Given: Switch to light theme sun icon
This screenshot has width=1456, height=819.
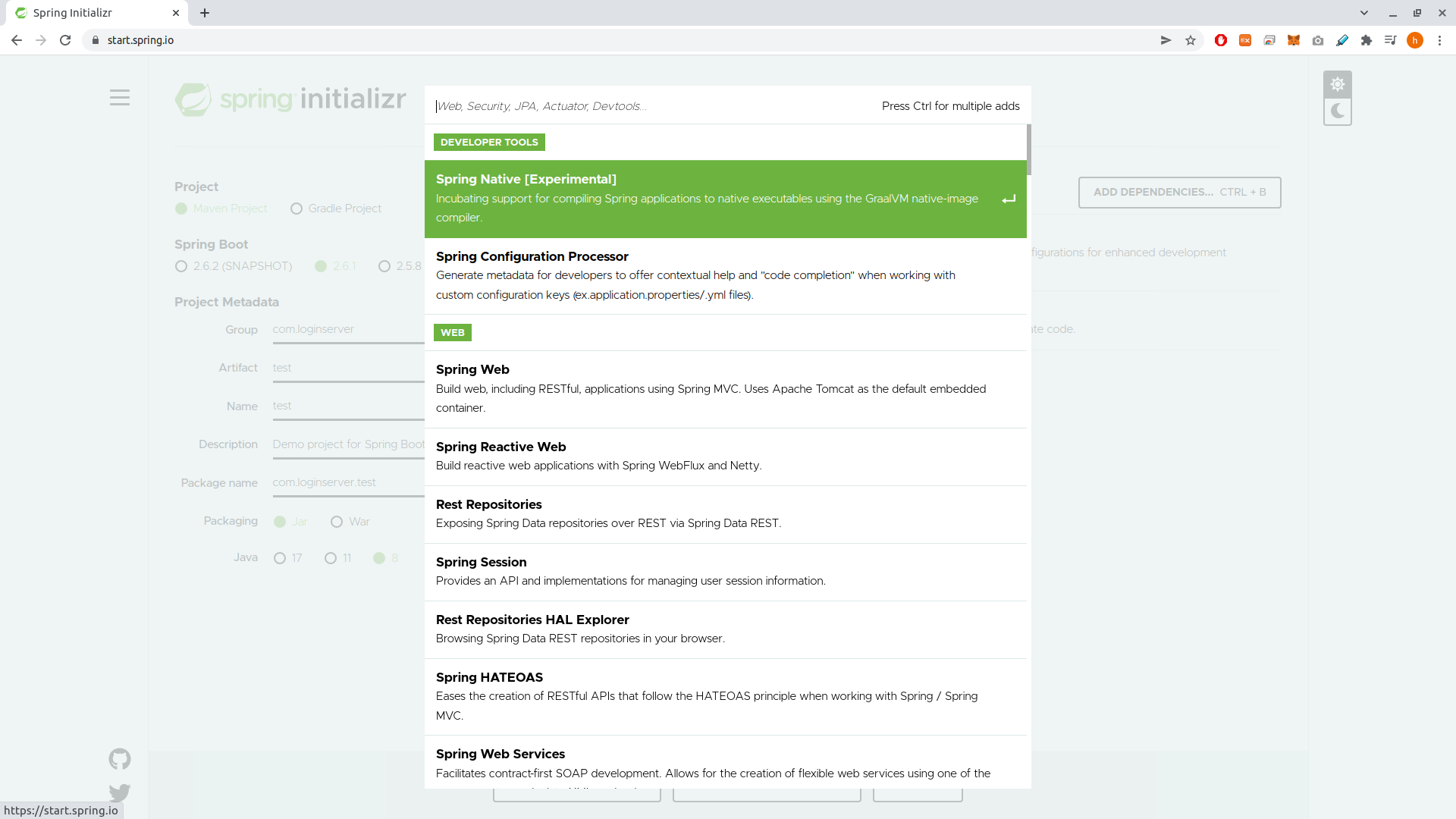Looking at the screenshot, I should (1338, 84).
